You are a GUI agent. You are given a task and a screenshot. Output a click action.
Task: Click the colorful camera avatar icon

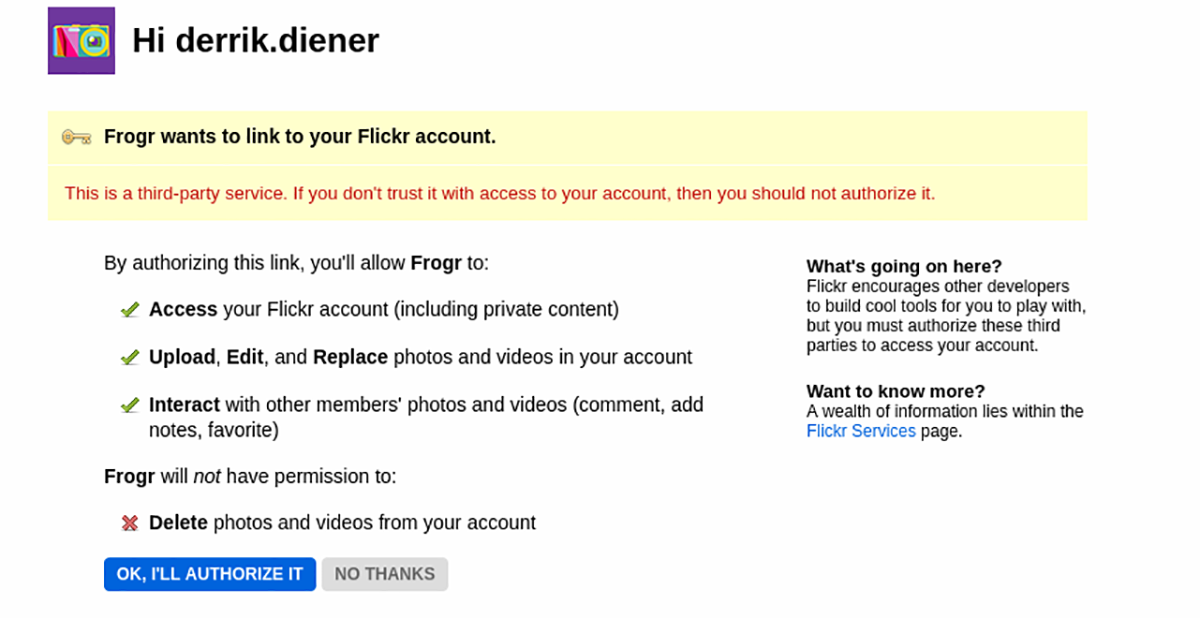click(x=81, y=41)
